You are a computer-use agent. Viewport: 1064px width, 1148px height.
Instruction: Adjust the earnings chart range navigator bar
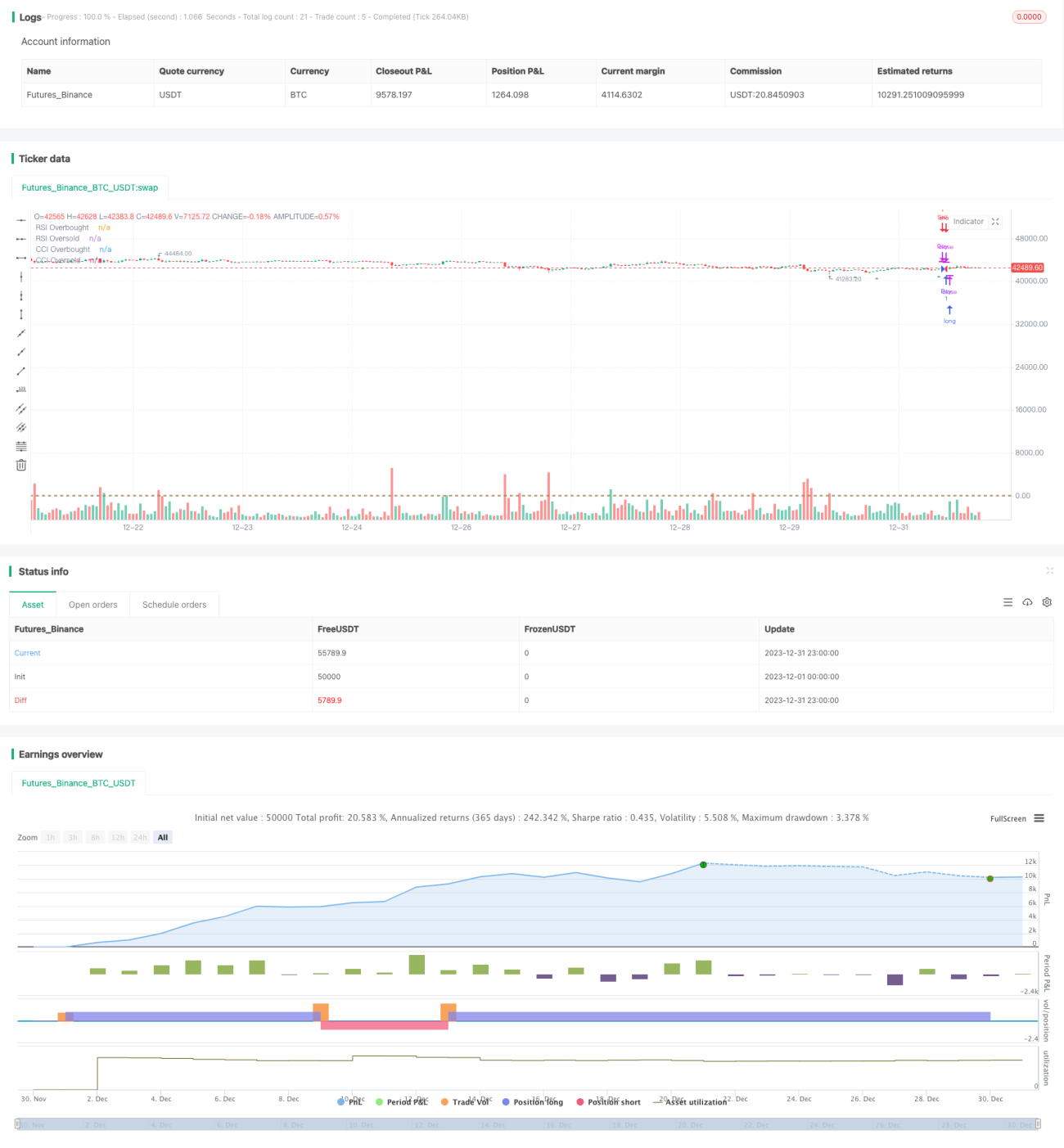coord(527,1124)
